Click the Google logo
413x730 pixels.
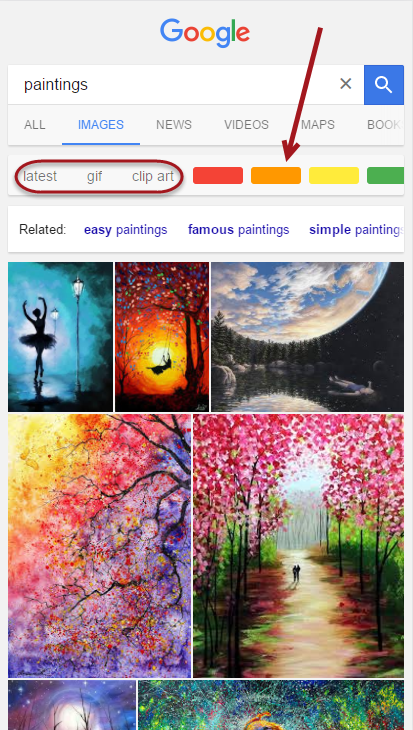coord(205,34)
